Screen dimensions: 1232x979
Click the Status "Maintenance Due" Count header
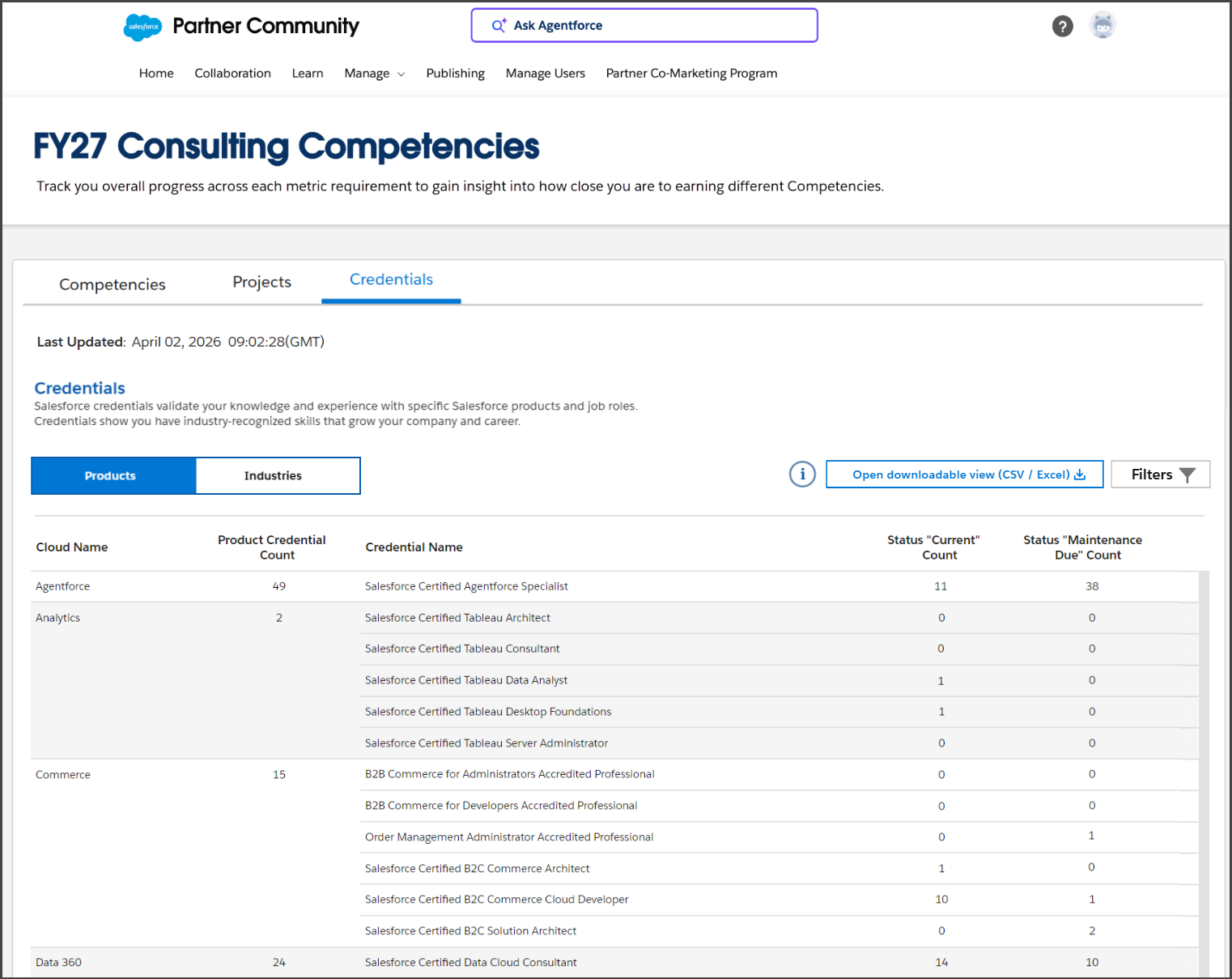tap(1083, 547)
